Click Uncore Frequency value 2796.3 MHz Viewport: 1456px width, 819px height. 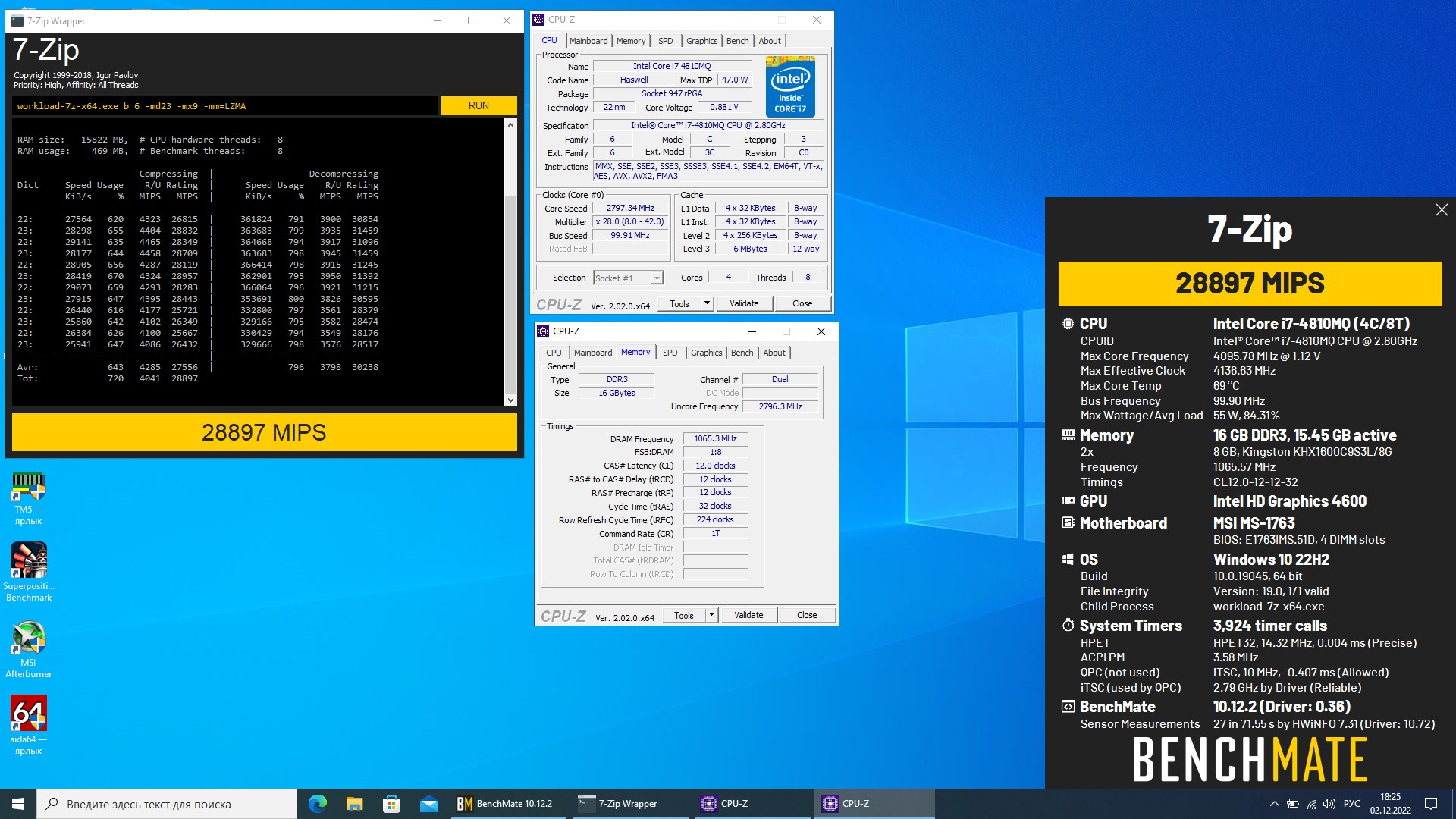(780, 406)
